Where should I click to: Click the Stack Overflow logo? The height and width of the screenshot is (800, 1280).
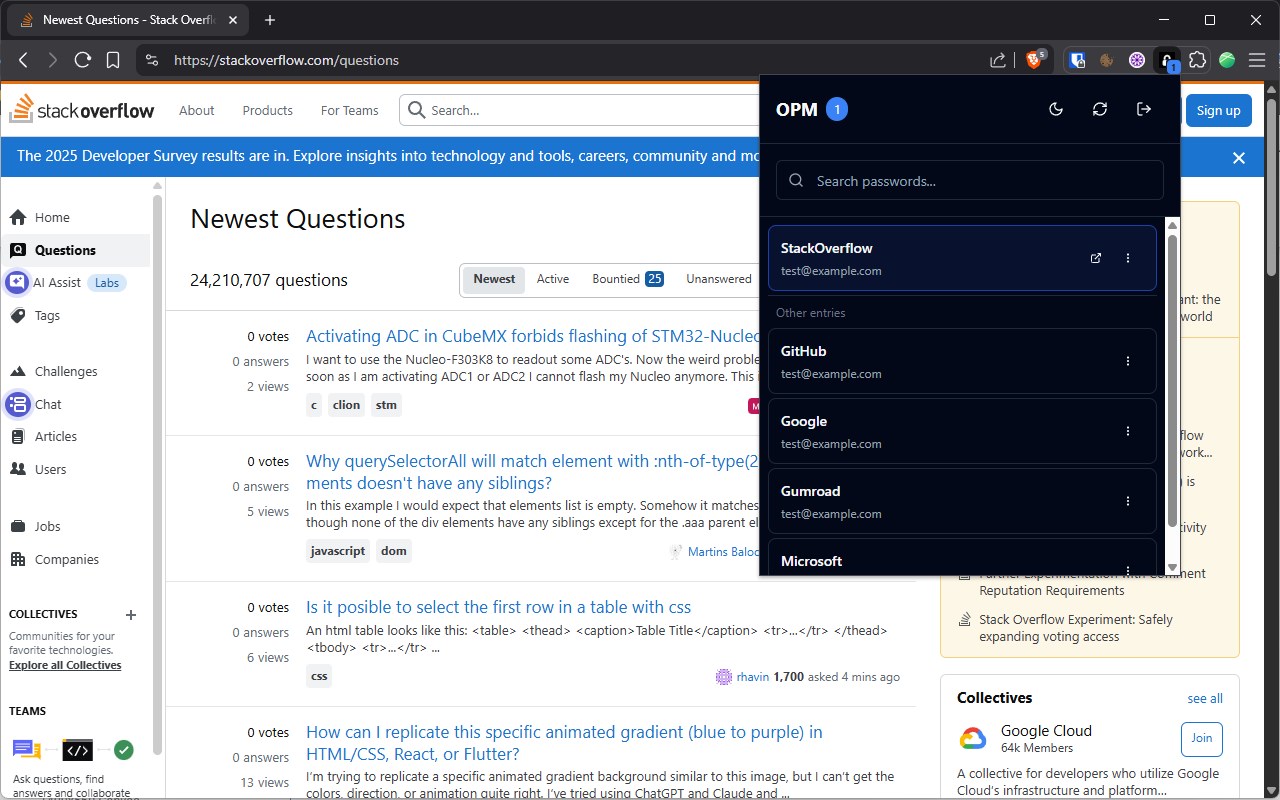pos(82,110)
